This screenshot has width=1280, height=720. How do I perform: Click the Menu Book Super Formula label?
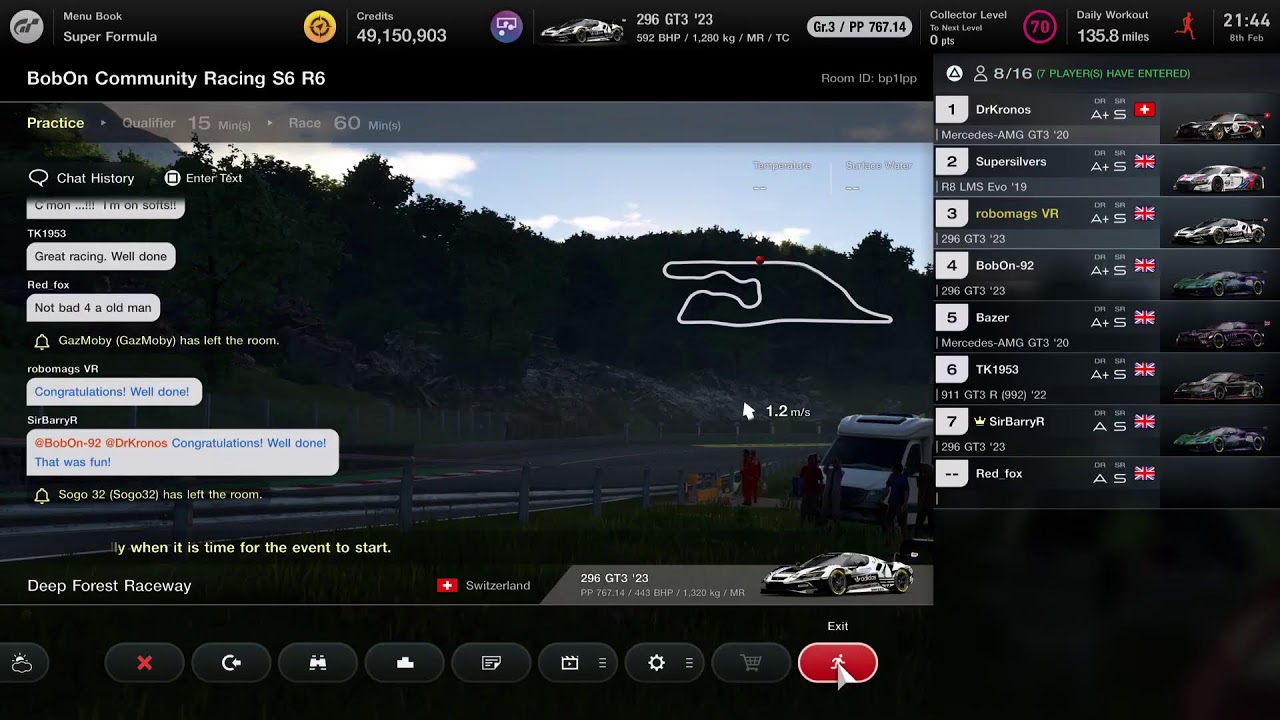point(110,27)
